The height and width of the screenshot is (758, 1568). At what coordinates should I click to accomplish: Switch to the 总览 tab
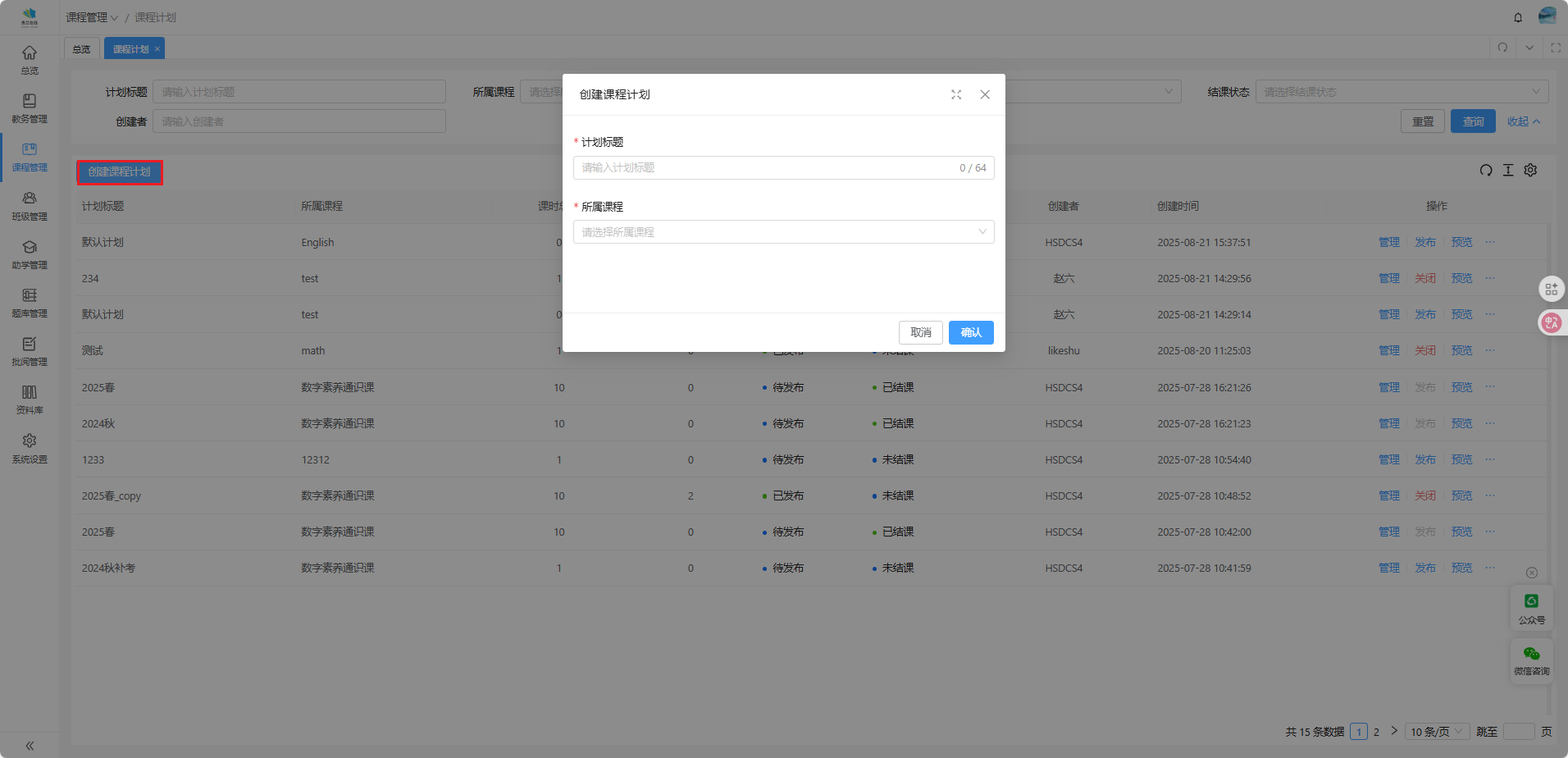(82, 49)
